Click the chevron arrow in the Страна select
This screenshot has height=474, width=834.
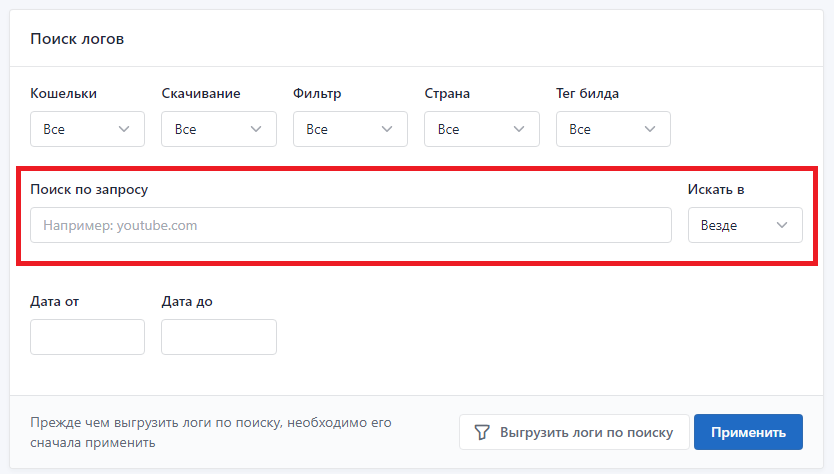519,129
